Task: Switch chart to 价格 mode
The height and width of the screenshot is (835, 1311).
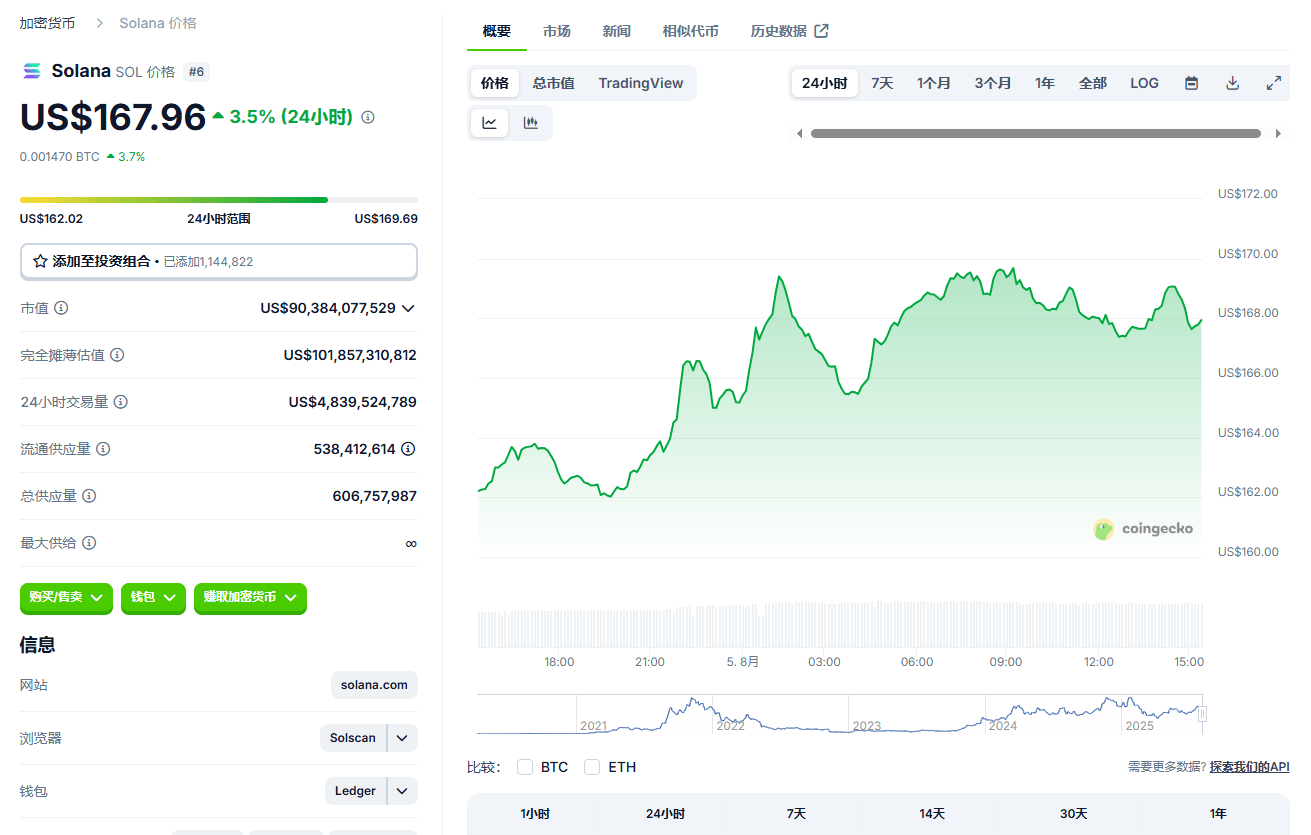Action: point(495,83)
